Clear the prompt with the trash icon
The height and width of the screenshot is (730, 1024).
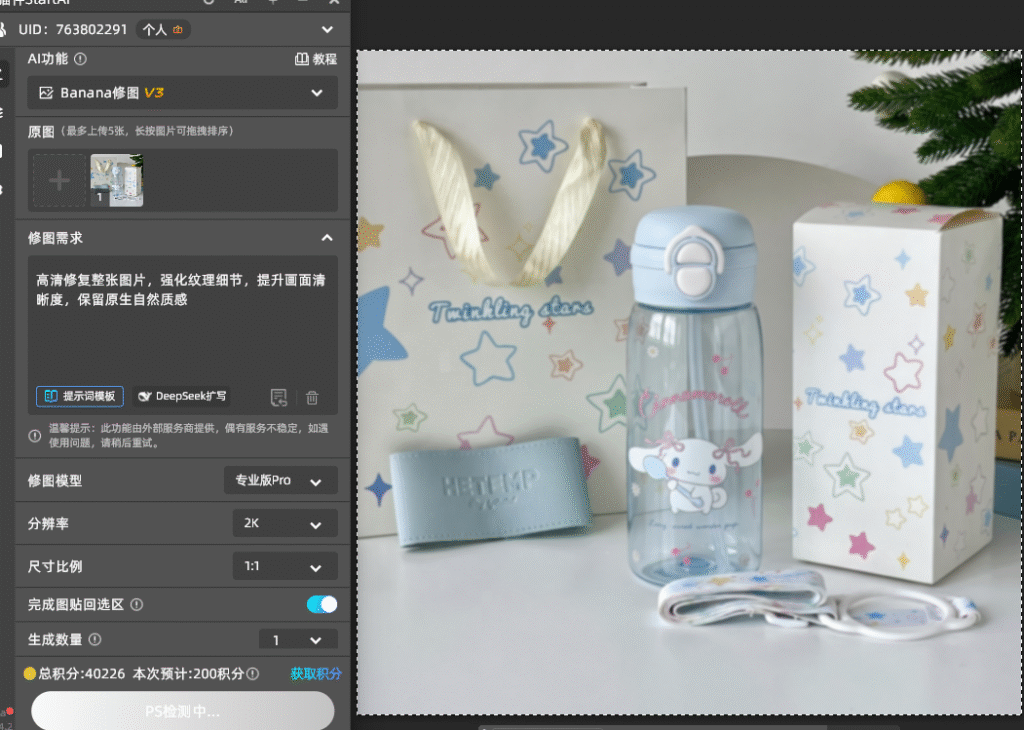pyautogui.click(x=312, y=397)
